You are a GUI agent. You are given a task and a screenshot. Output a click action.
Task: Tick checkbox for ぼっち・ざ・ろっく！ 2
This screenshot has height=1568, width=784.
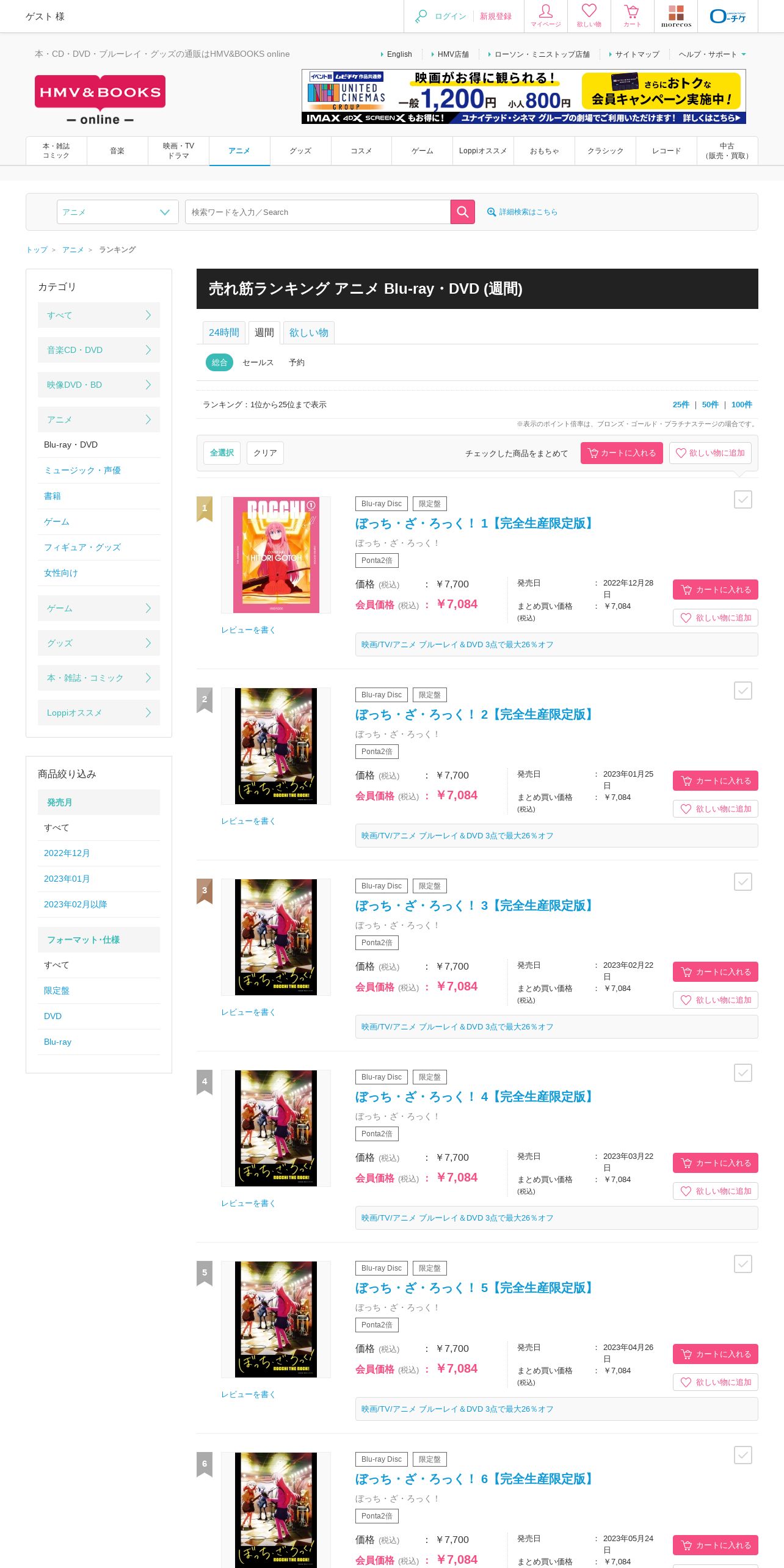(x=742, y=691)
